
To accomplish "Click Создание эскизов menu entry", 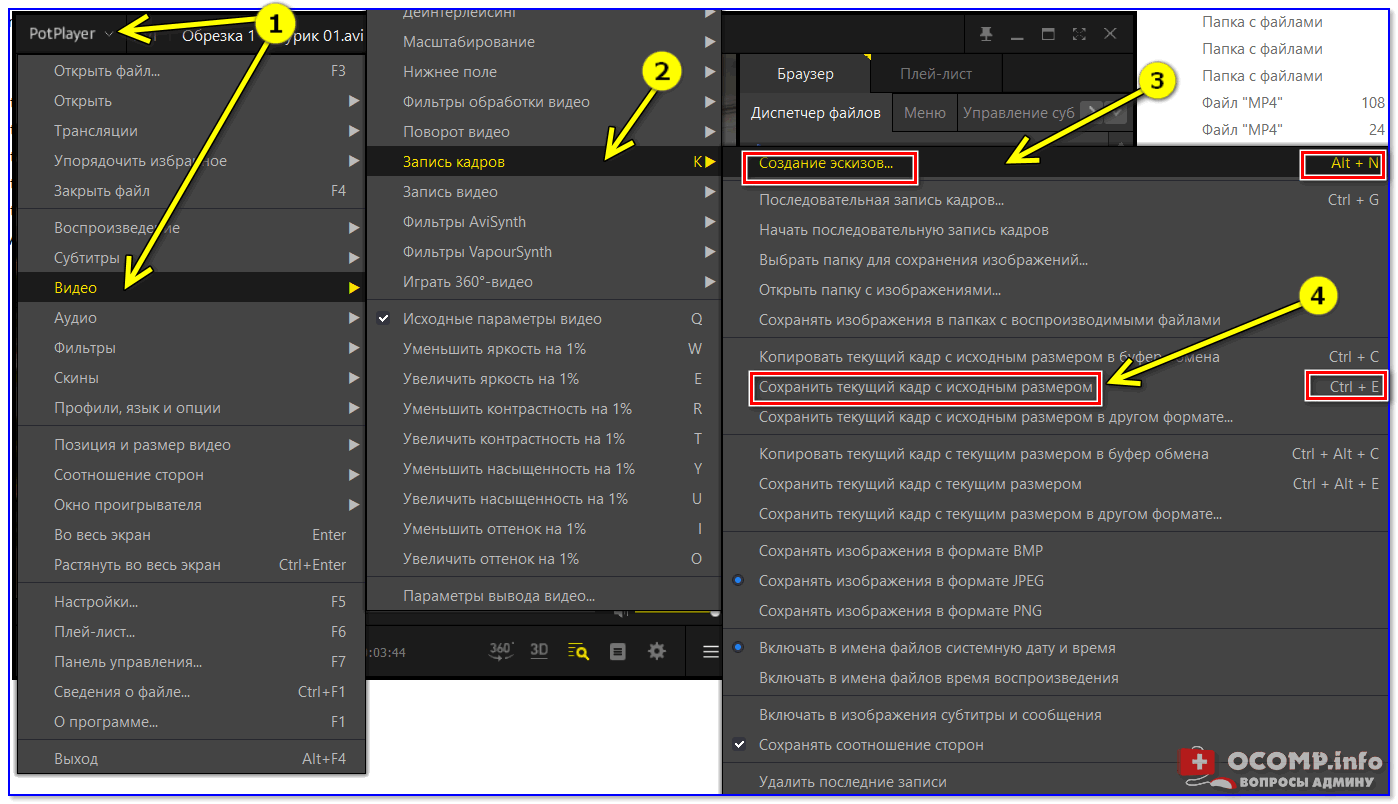I will click(826, 164).
